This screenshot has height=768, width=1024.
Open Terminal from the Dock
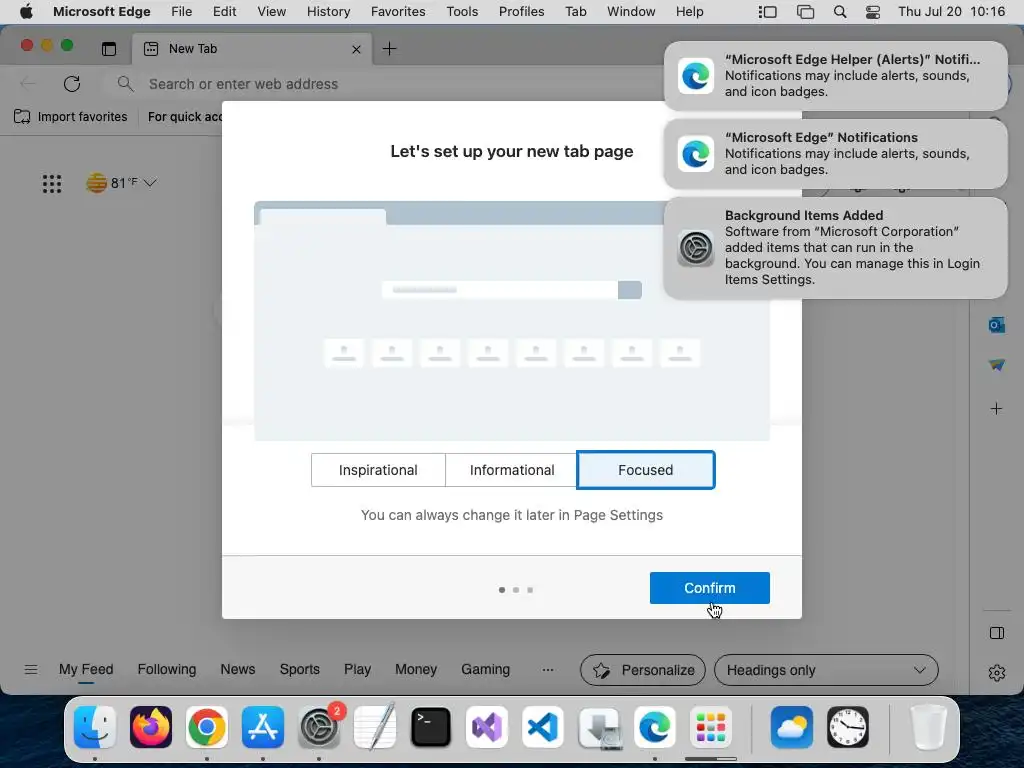click(430, 727)
